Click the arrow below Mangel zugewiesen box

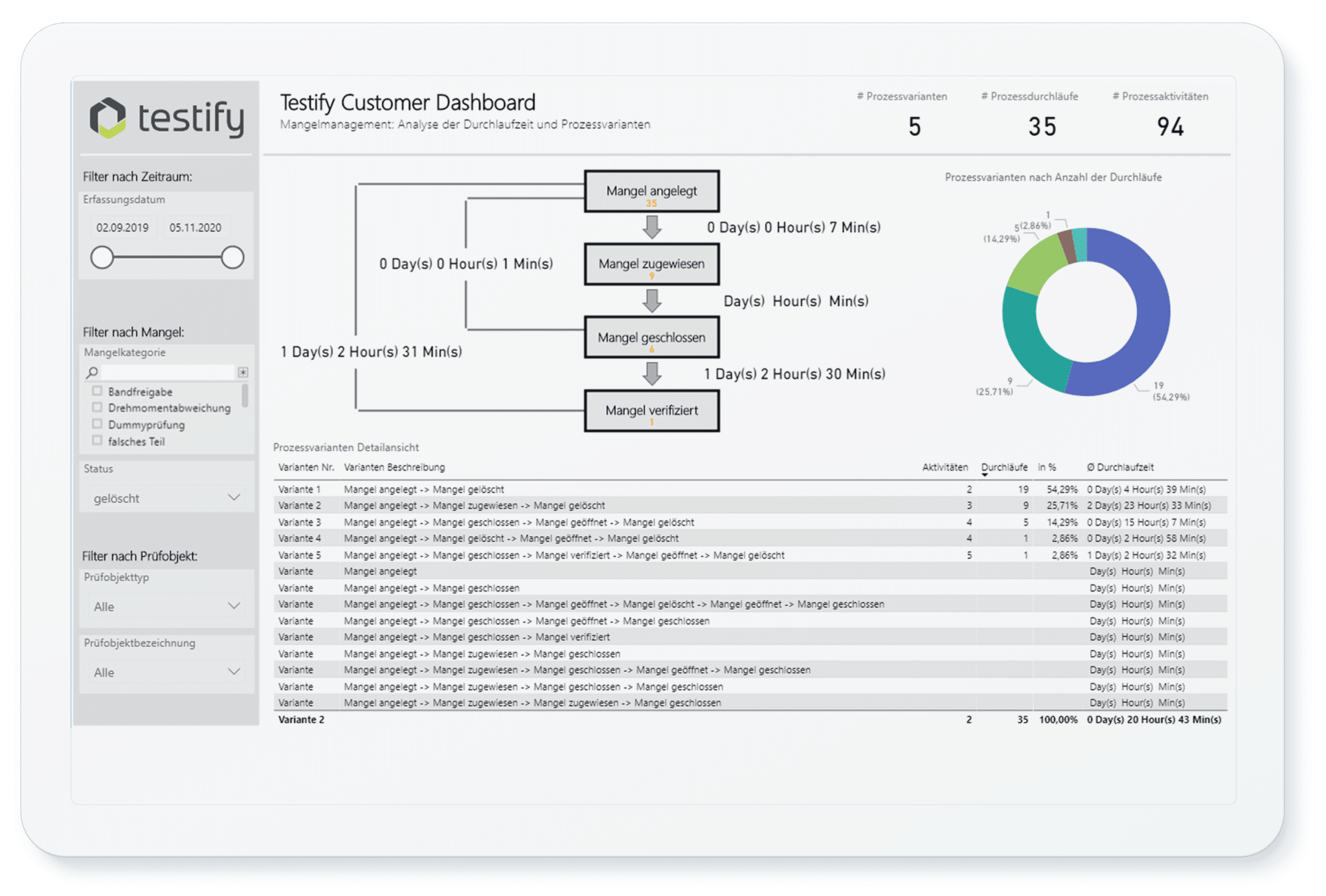coord(652,300)
